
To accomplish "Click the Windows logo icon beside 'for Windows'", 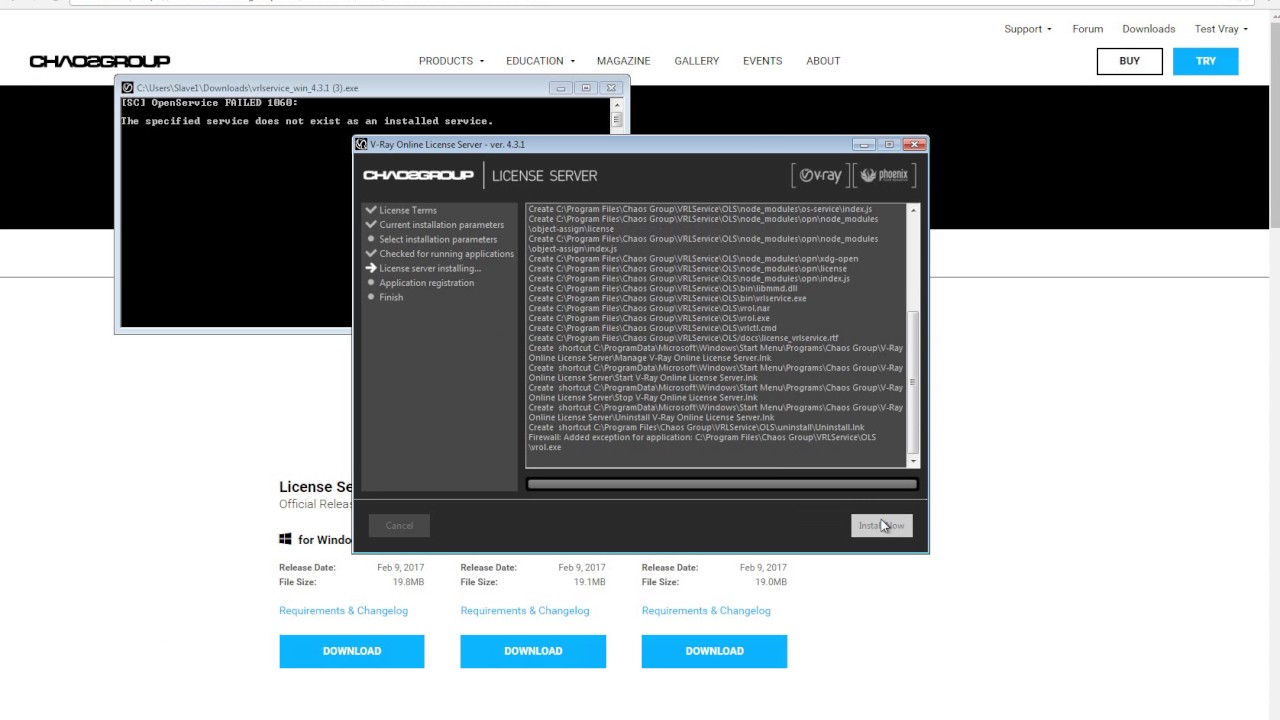I will 285,539.
